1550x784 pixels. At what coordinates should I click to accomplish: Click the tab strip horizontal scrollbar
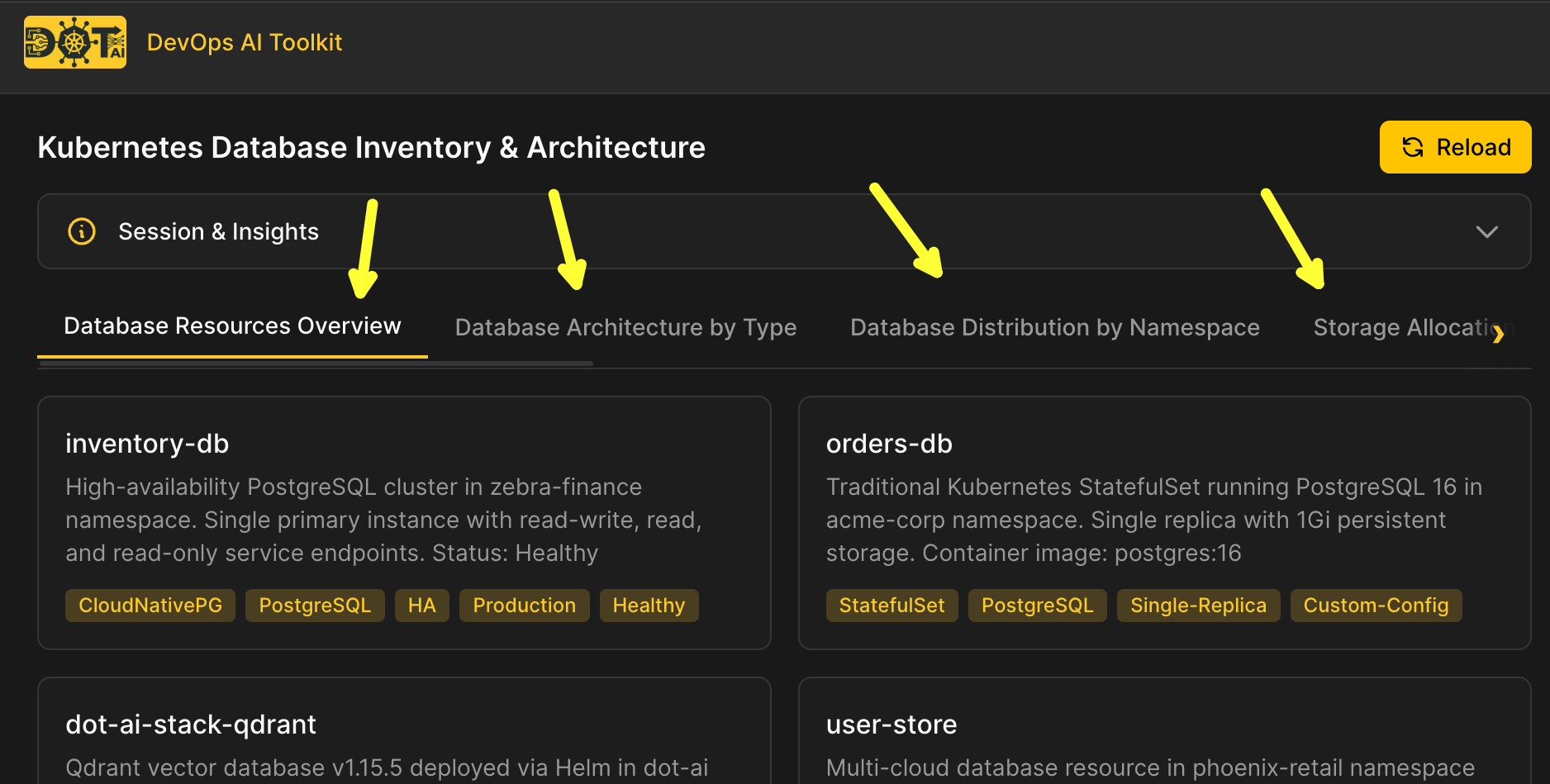316,363
